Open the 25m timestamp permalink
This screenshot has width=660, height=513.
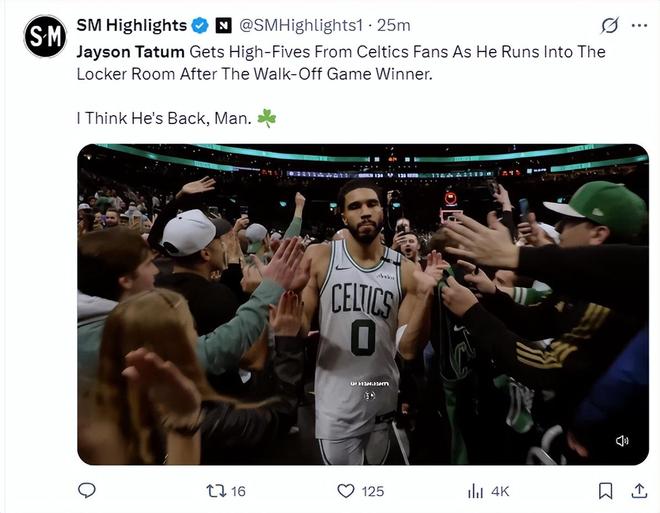pyautogui.click(x=394, y=26)
